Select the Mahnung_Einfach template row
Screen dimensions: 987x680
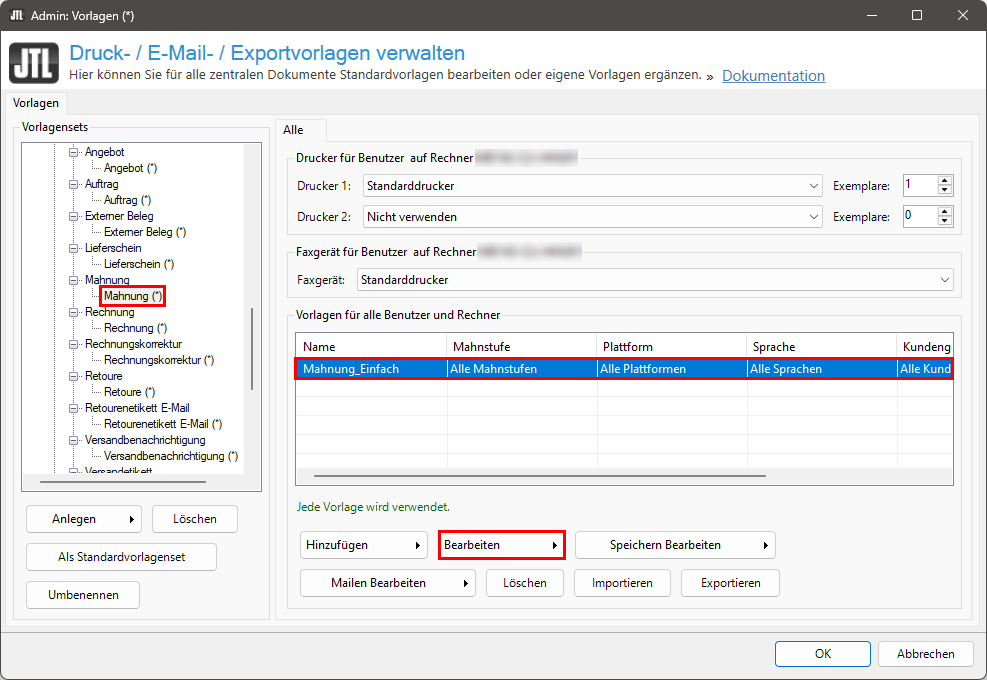pos(624,369)
